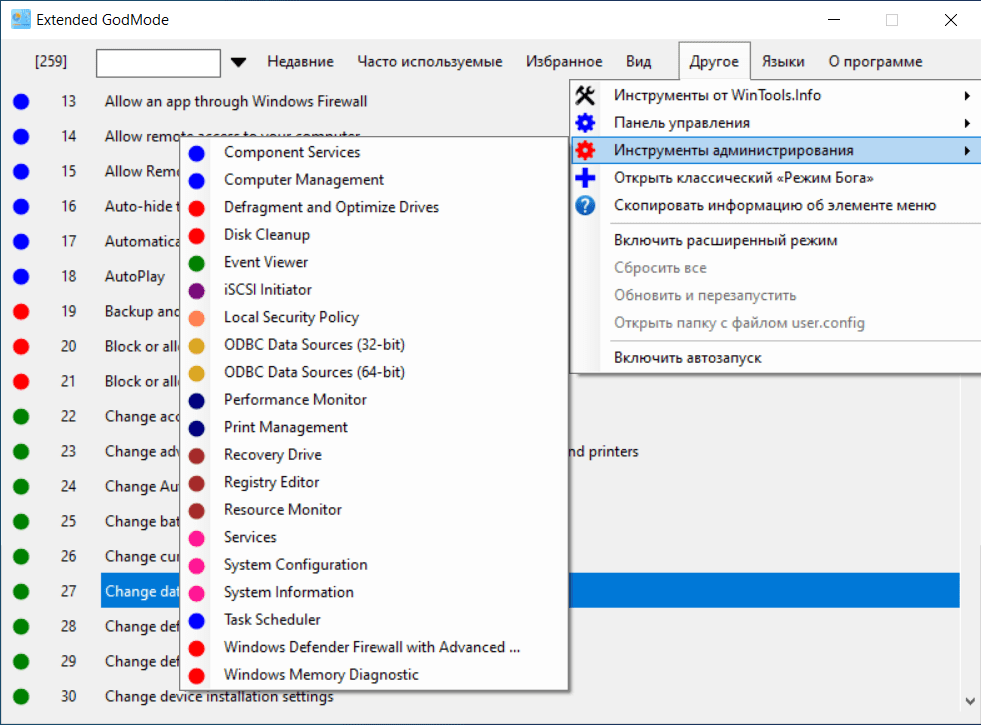981x725 pixels.
Task: Click the green dot on row 25
Action: pos(21,522)
